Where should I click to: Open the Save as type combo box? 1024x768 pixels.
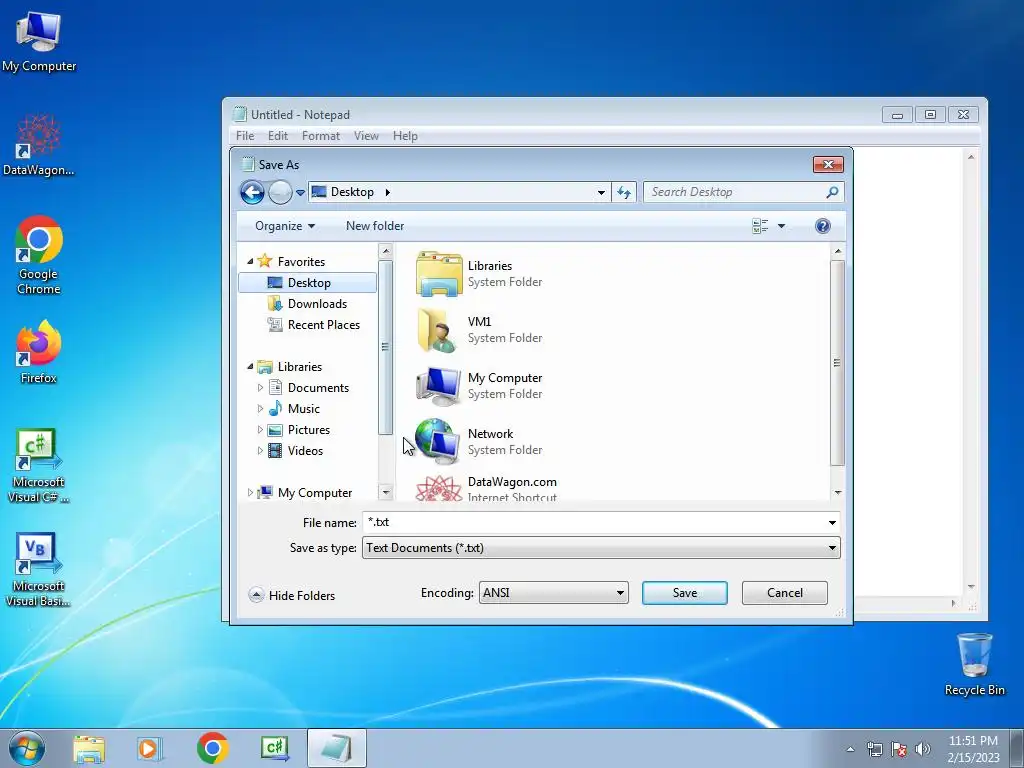click(601, 548)
